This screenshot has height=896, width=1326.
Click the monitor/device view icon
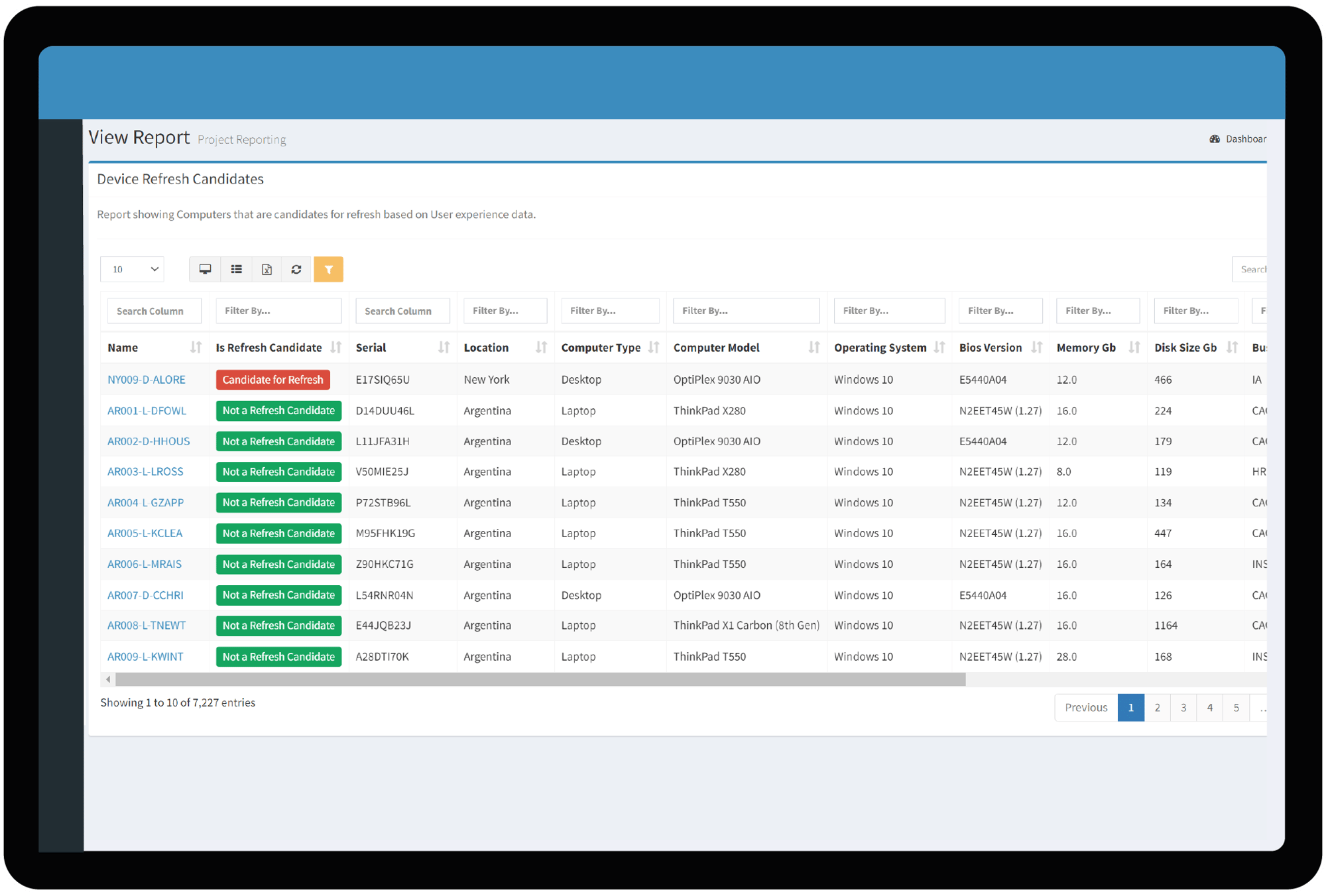click(204, 269)
